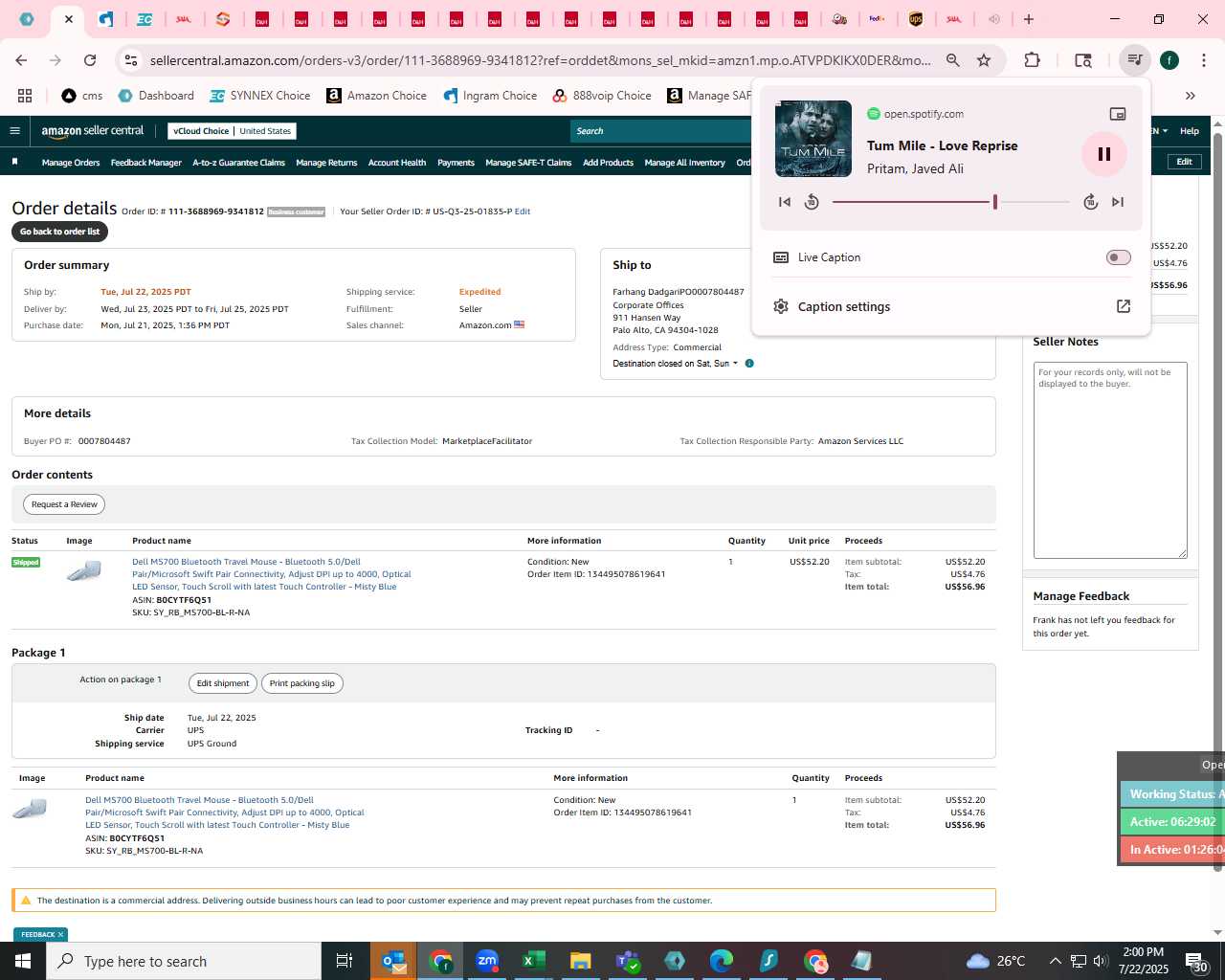Image resolution: width=1225 pixels, height=980 pixels.
Task: Click into Seller Notes text area
Action: pos(1110,460)
